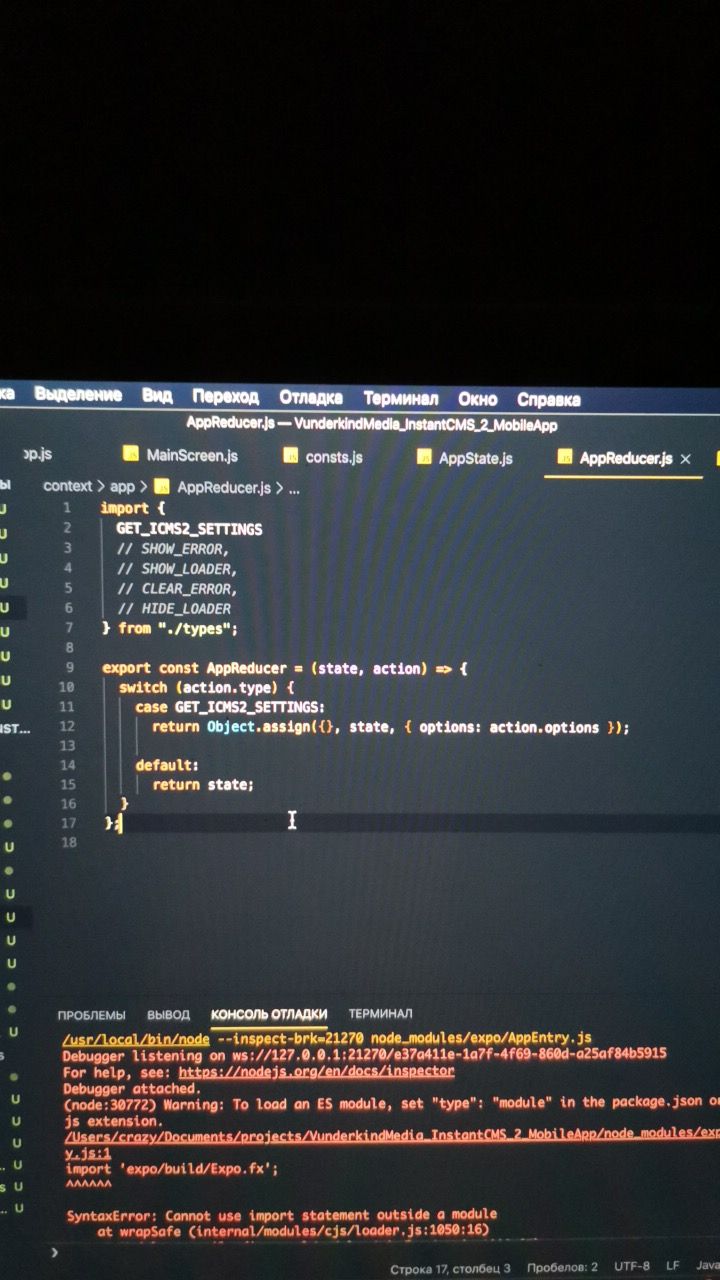The image size is (720, 1280).
Task: Click switch (action.type) on line 10
Action: pos(207,688)
